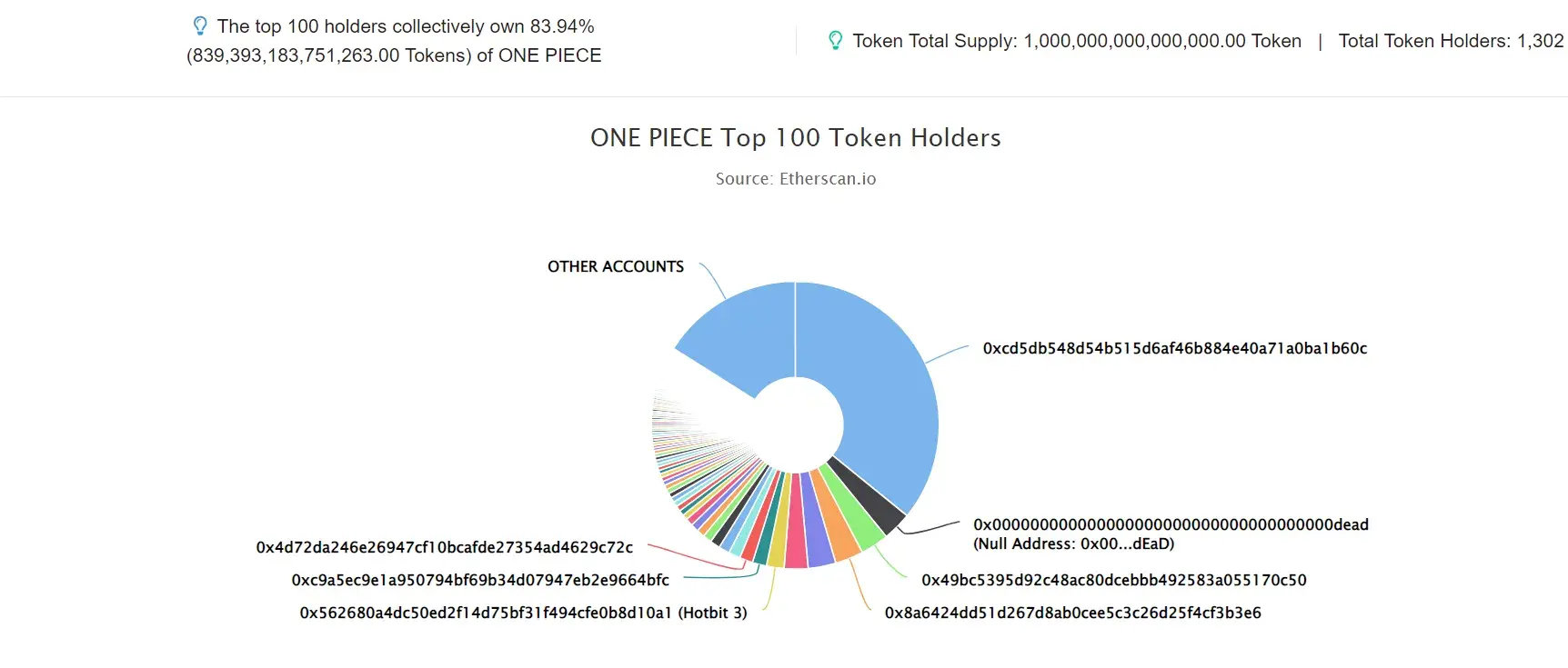Click the OTHER ACCOUNTS chart label
This screenshot has width=1568, height=668.
tap(616, 266)
